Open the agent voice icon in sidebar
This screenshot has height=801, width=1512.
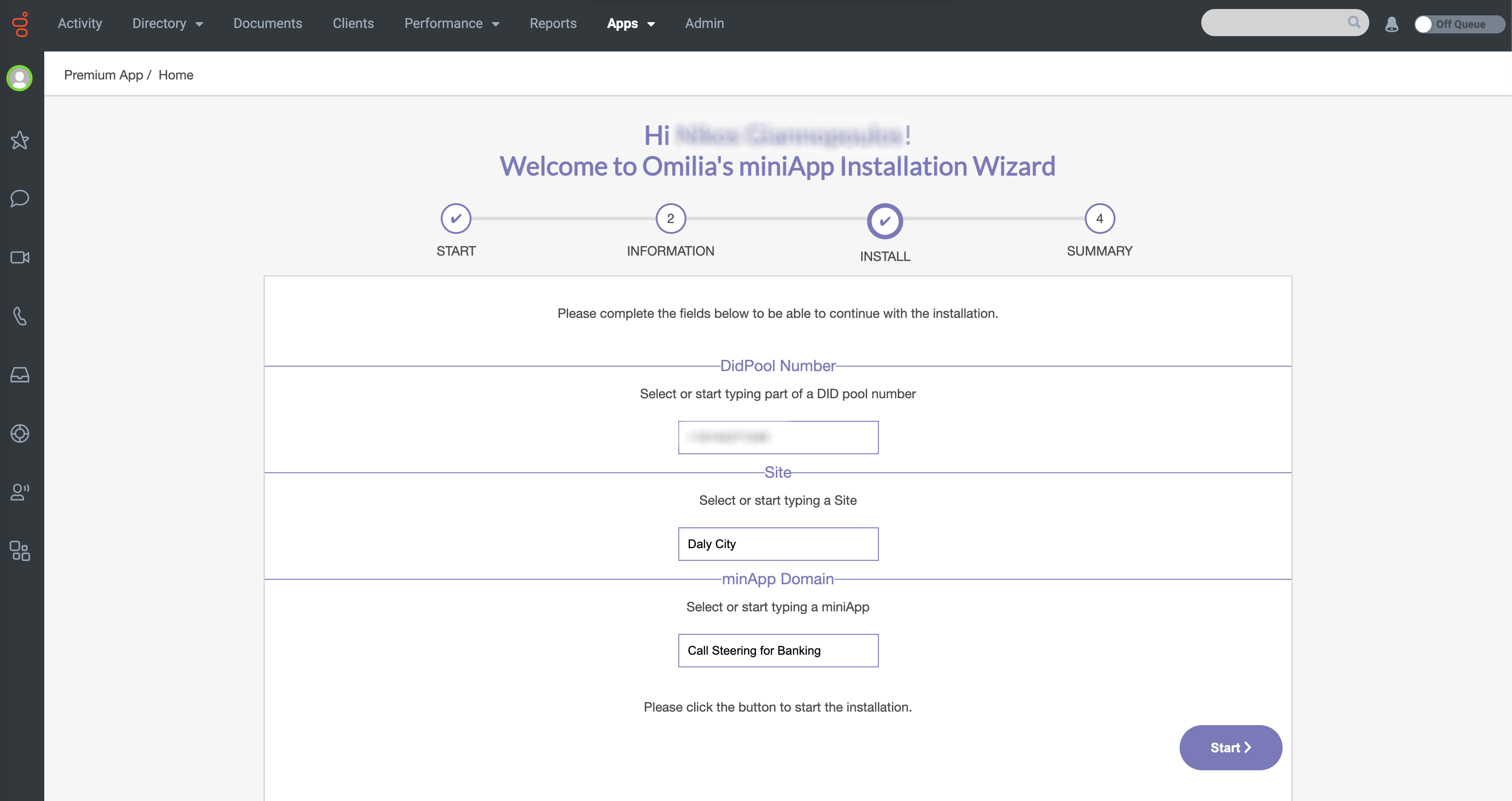click(x=20, y=492)
